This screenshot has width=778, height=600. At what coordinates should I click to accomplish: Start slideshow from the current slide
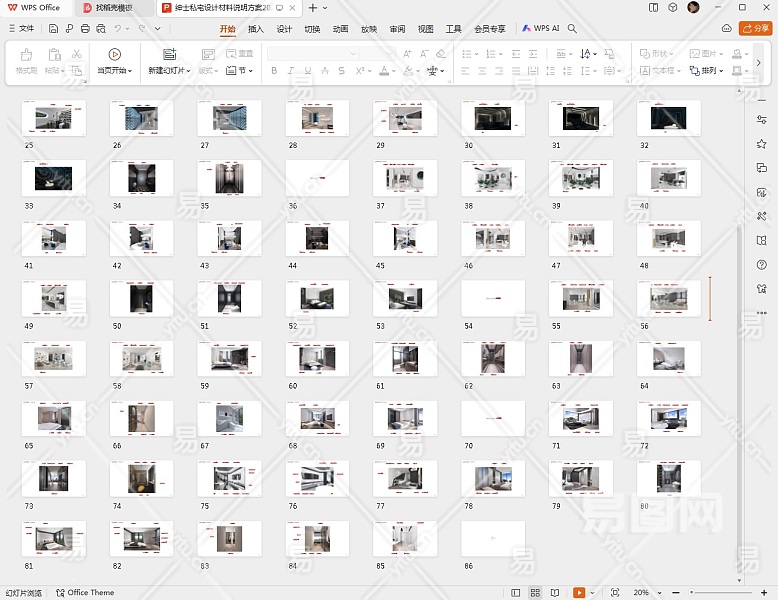(114, 60)
